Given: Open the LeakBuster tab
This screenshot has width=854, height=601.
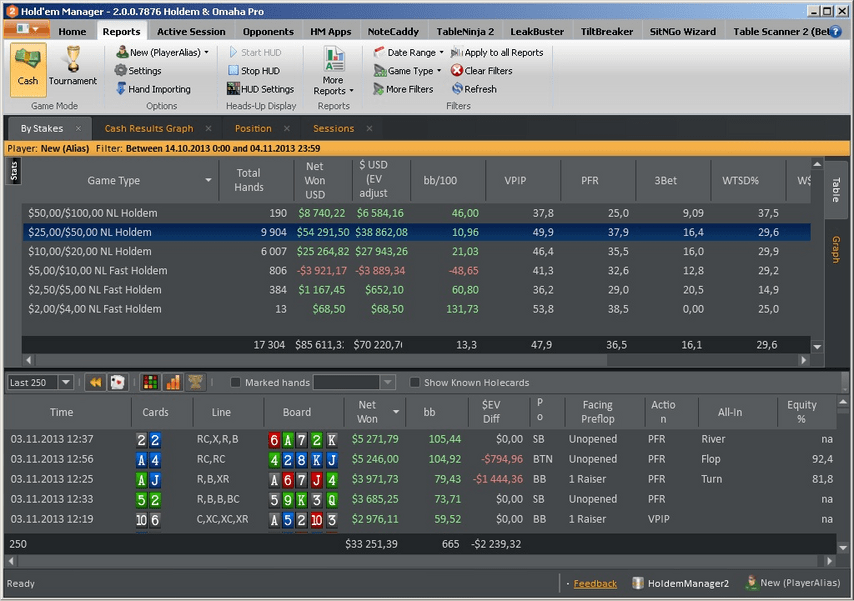Looking at the screenshot, I should [536, 32].
